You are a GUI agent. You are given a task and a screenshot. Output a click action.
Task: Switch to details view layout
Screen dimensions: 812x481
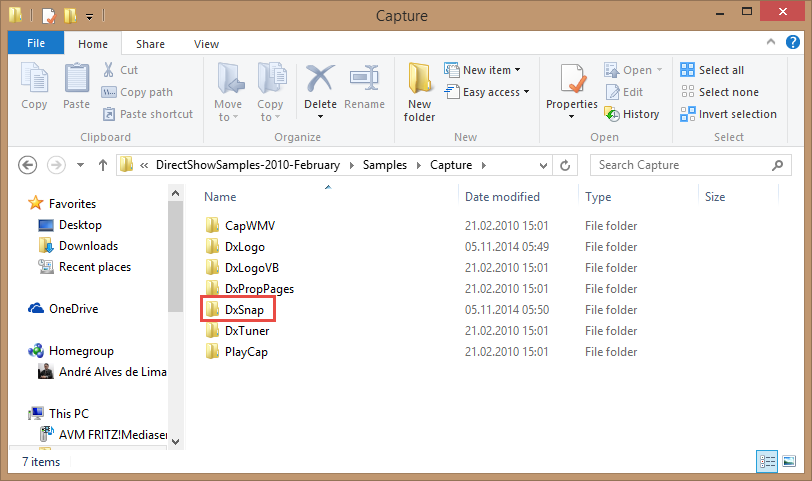(768, 461)
